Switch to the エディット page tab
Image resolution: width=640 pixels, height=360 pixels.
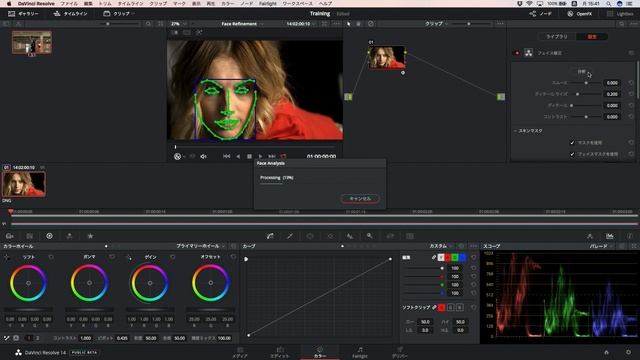click(x=280, y=352)
